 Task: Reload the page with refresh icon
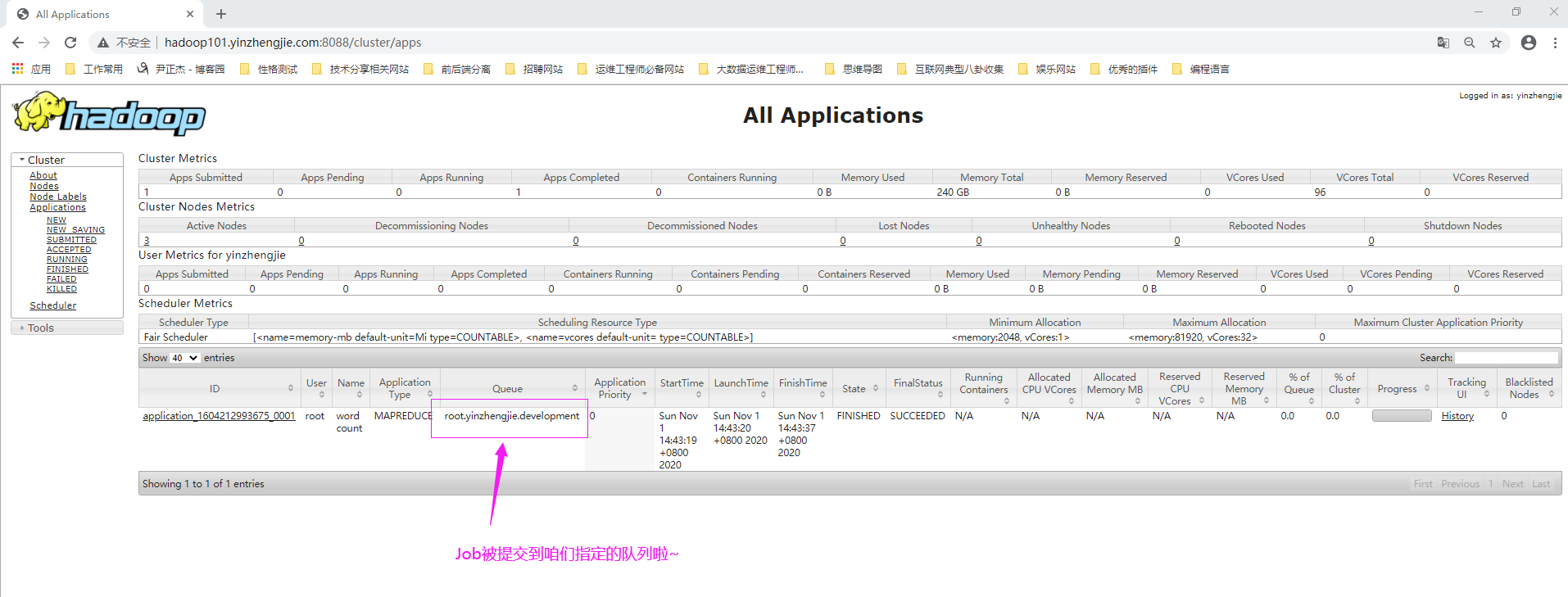[70, 43]
